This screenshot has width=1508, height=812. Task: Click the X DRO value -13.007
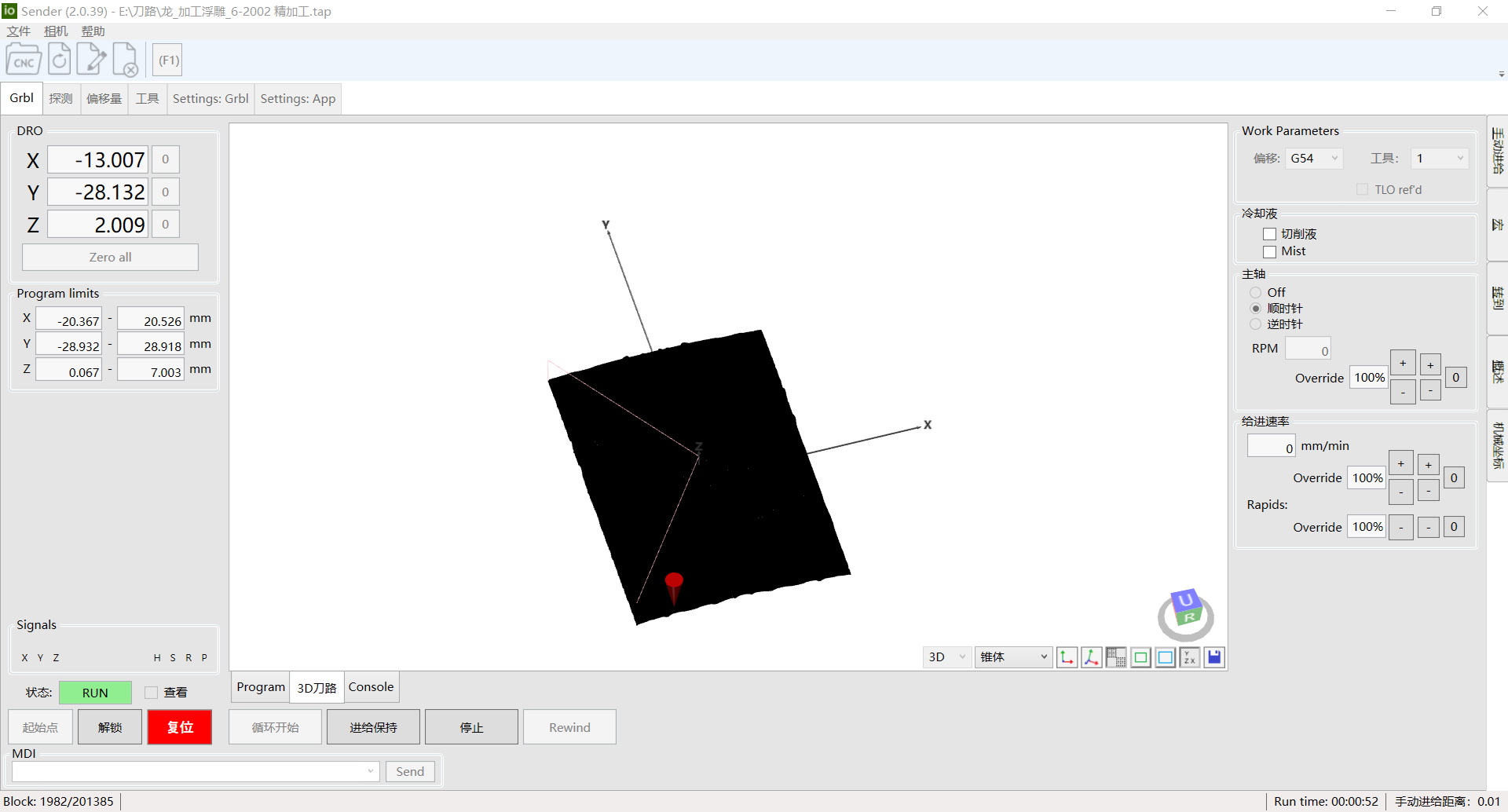[x=98, y=159]
